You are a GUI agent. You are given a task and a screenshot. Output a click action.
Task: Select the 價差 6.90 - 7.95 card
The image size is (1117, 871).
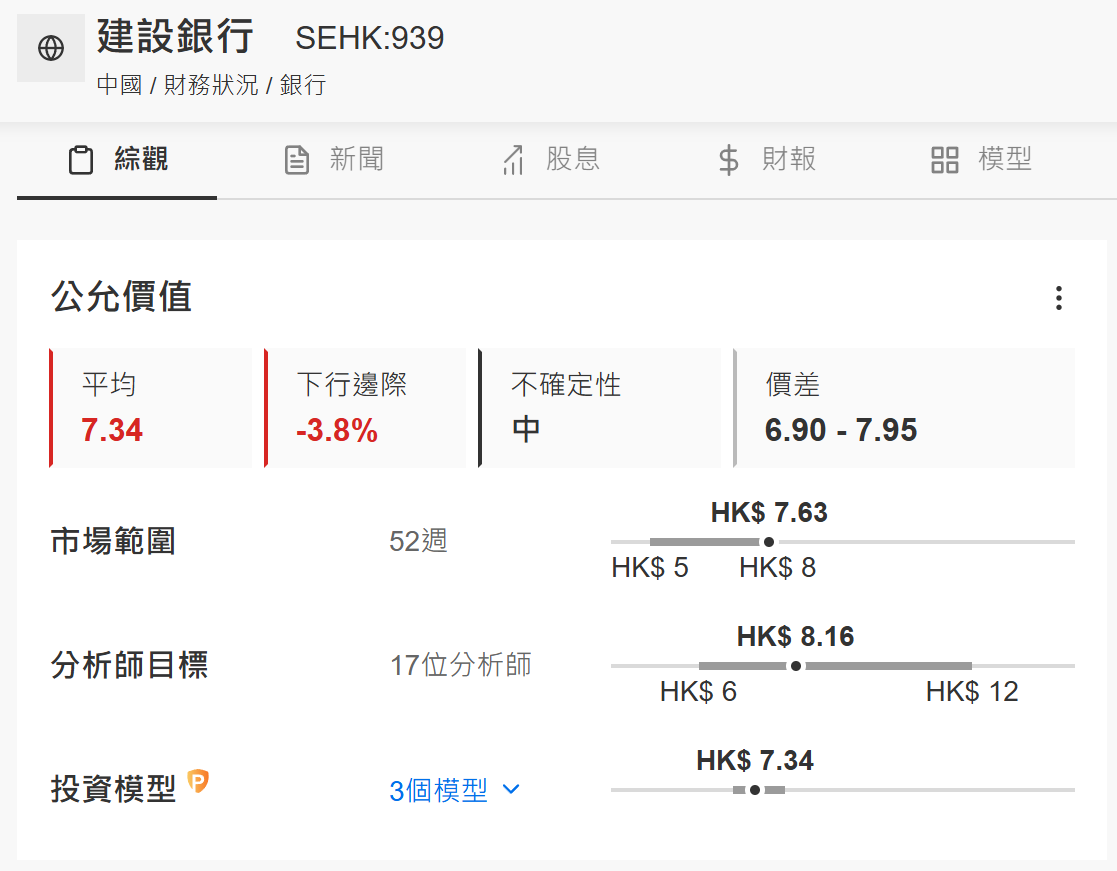[x=904, y=408]
